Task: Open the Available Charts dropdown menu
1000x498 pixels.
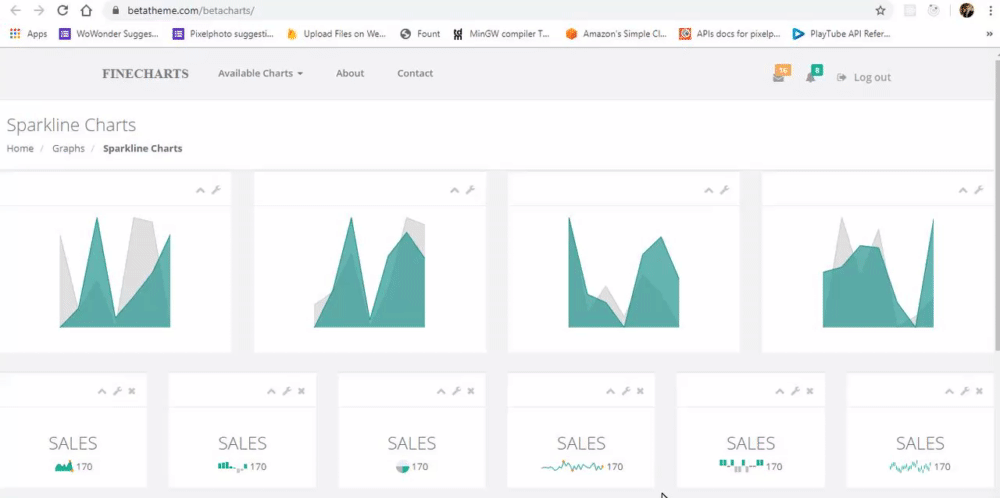Action: coord(260,73)
